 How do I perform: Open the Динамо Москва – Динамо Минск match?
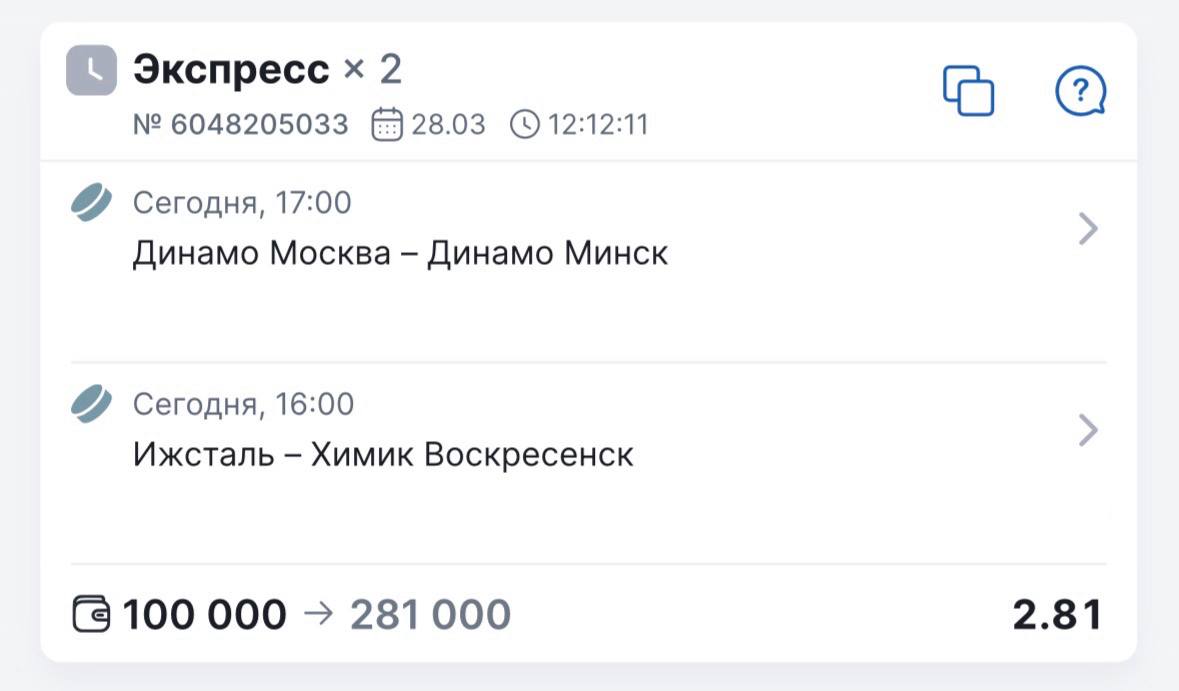400,253
